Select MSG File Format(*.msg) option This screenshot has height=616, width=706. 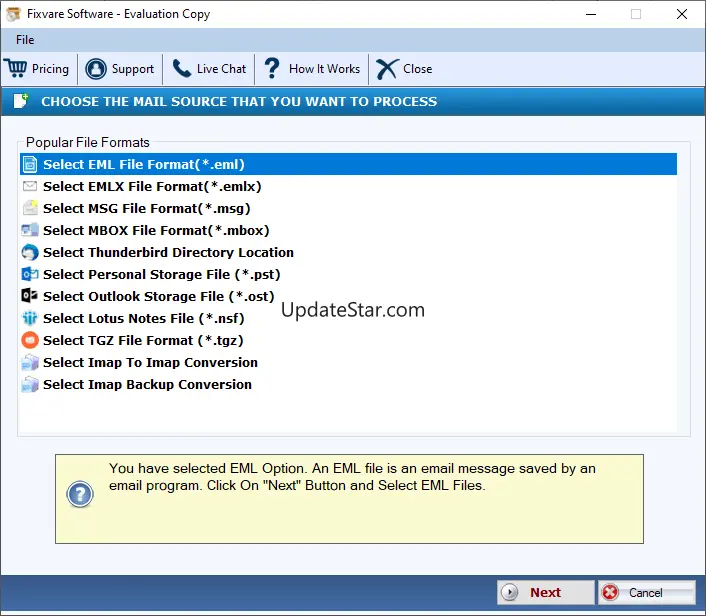[x=348, y=208]
